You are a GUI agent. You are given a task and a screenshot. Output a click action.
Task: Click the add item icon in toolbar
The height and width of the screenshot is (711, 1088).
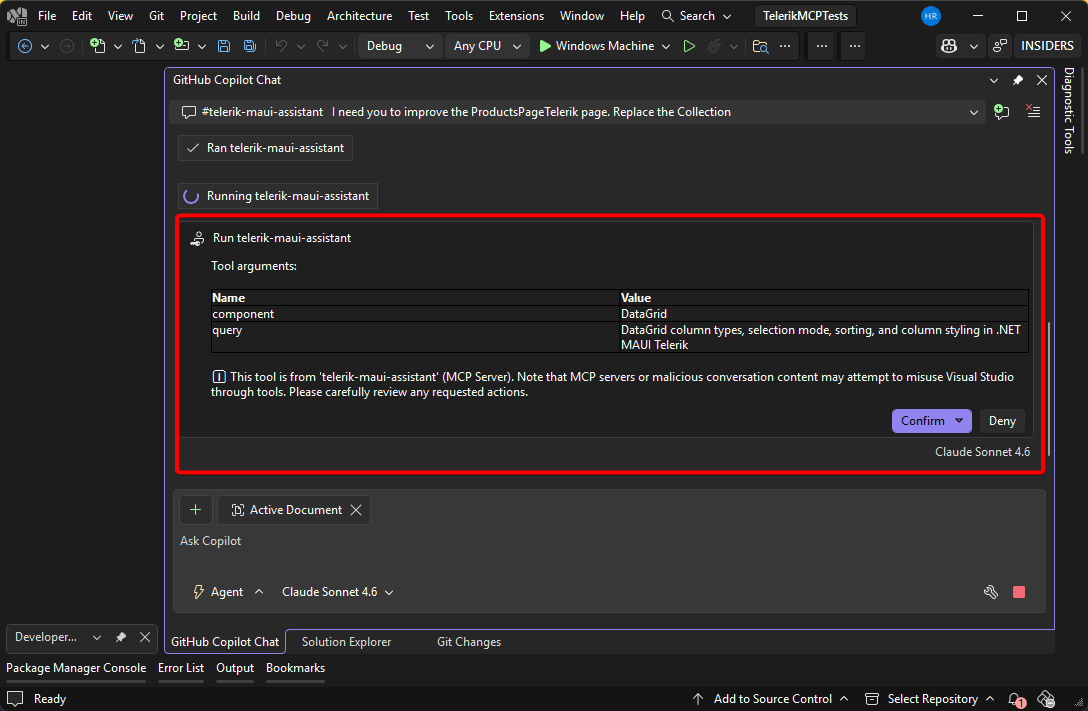(x=182, y=46)
